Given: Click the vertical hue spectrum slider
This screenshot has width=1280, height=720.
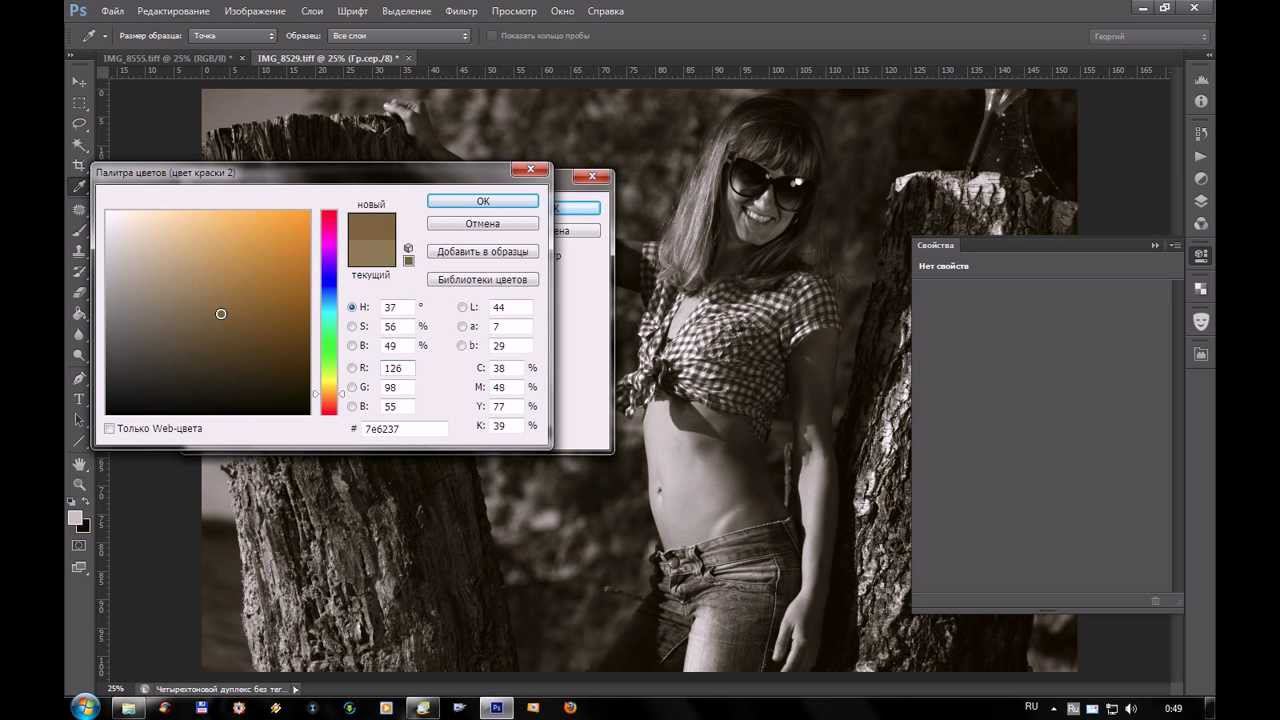Looking at the screenshot, I should (x=329, y=312).
